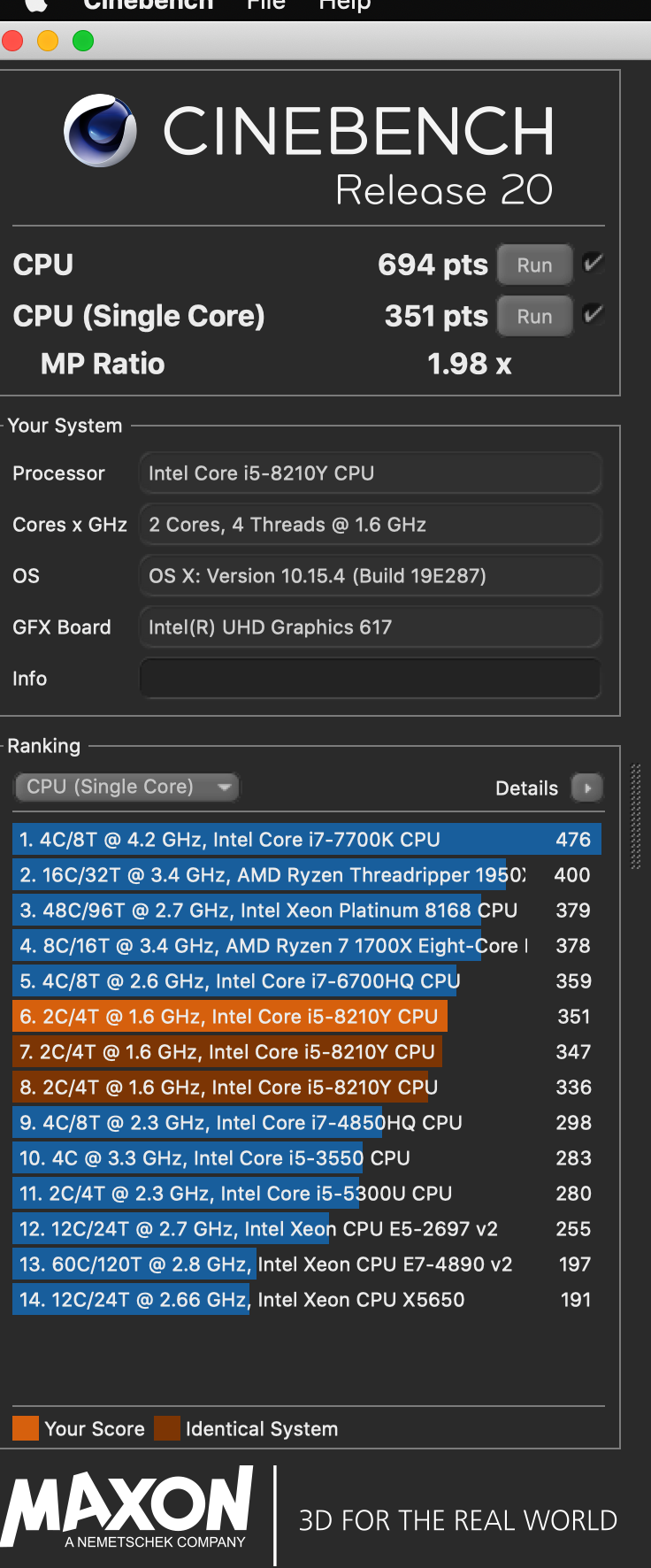651x1568 pixels.
Task: Click the Apple menu icon
Action: click(35, 5)
